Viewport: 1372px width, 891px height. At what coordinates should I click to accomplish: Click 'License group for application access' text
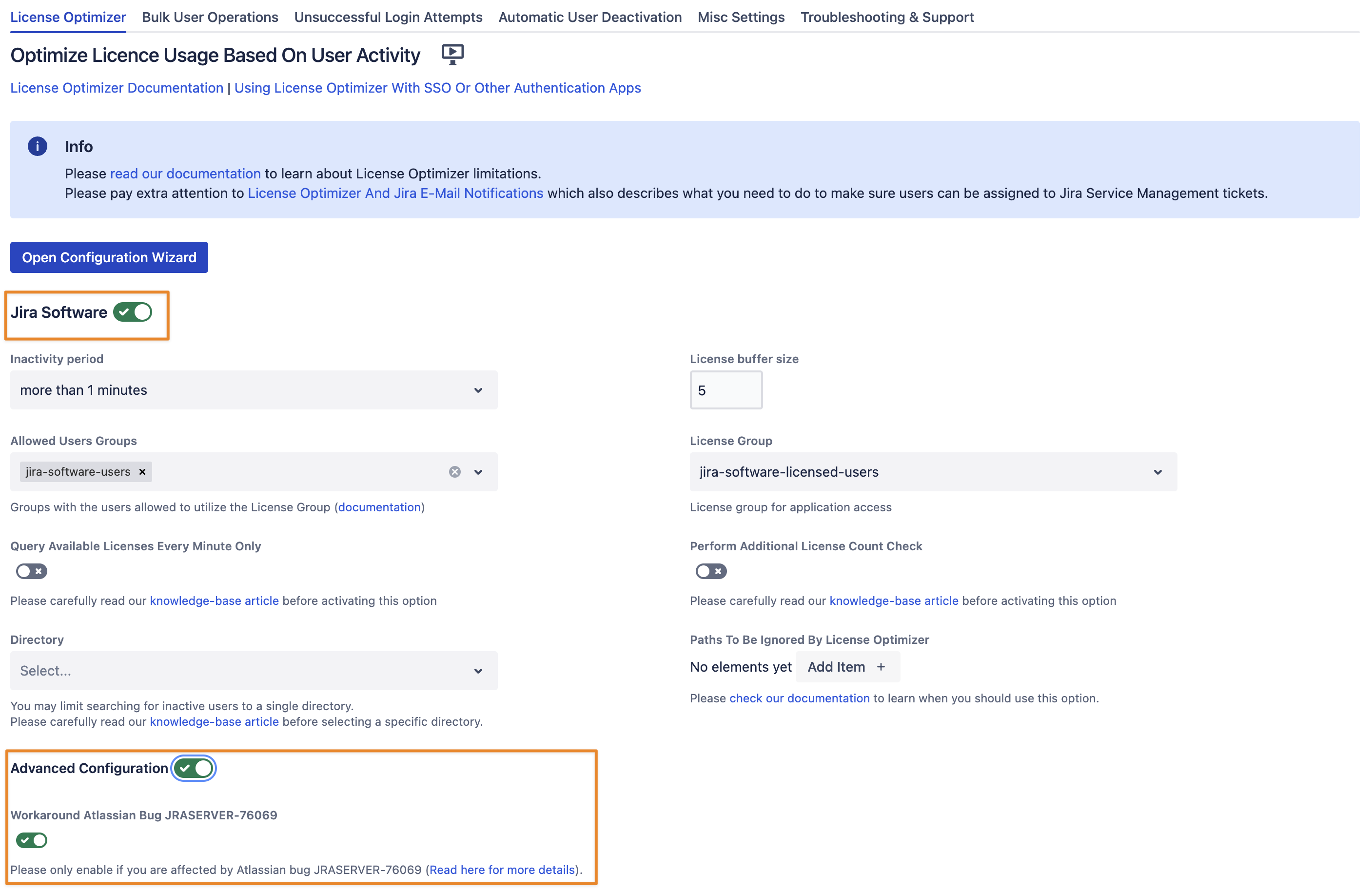click(x=791, y=507)
